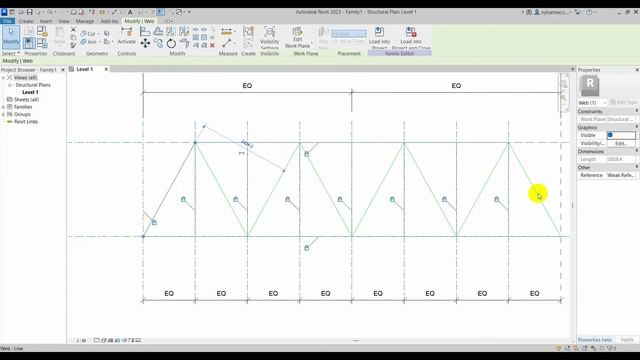Screen dimensions: 640x360
Task: Click Load into Project and Close
Action: click(411, 38)
